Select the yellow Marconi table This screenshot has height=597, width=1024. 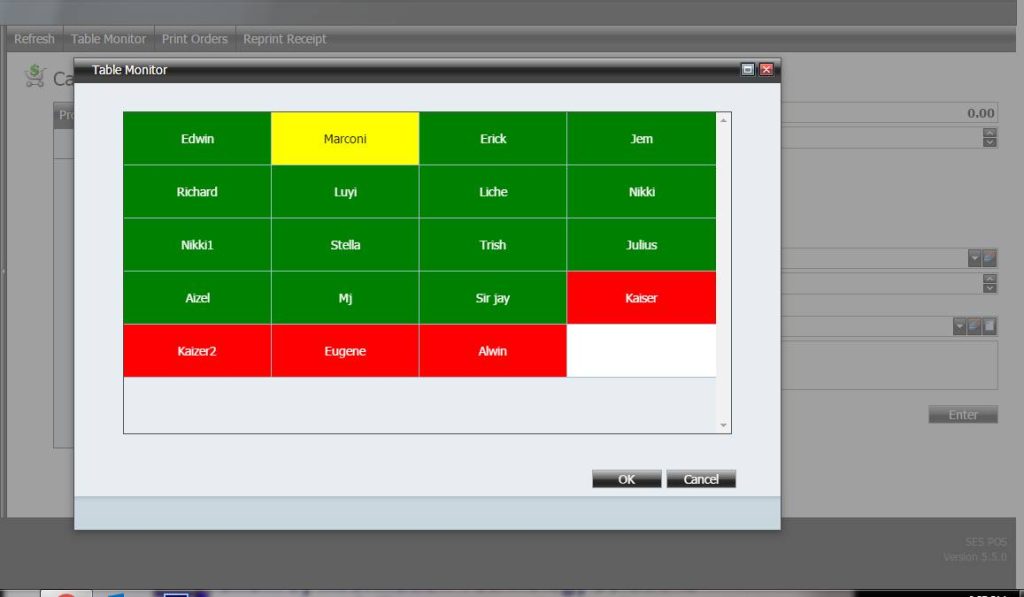pos(345,139)
